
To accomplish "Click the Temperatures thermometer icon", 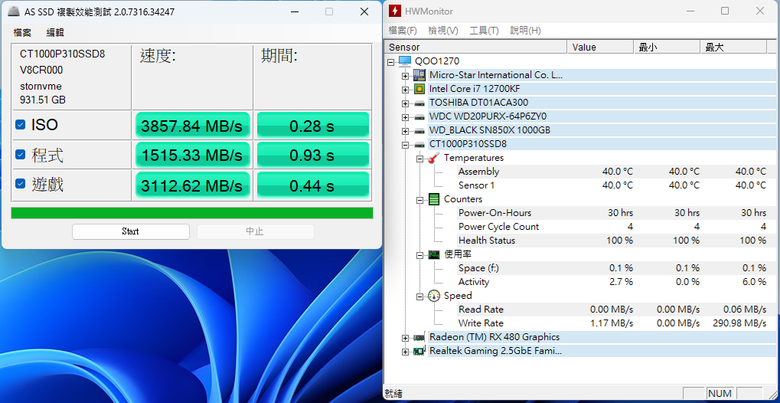I will click(434, 158).
